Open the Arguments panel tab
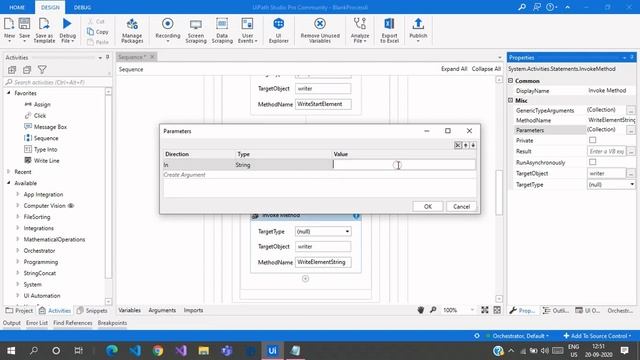 click(162, 310)
